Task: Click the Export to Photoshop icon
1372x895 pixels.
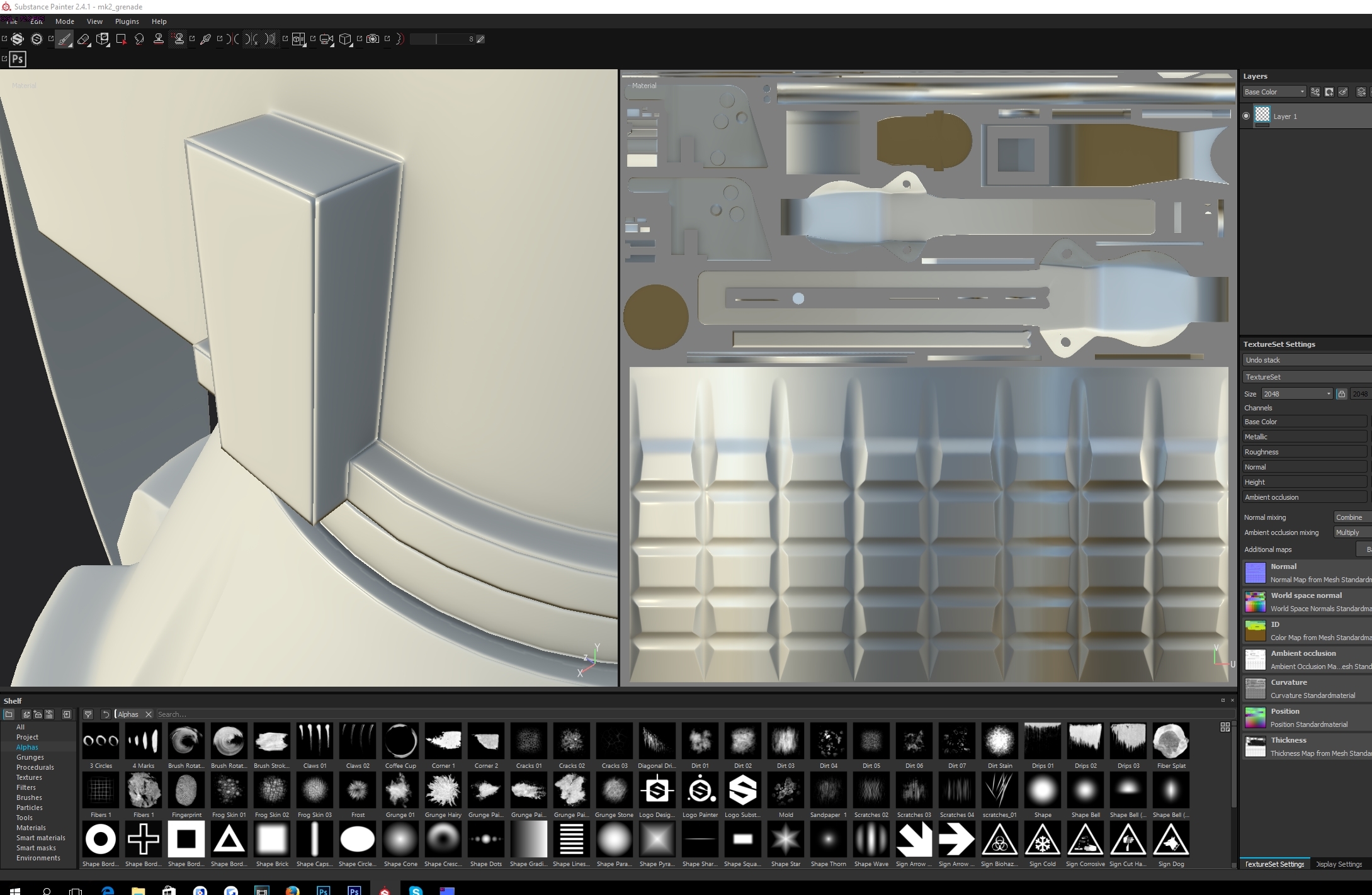Action: click(18, 59)
